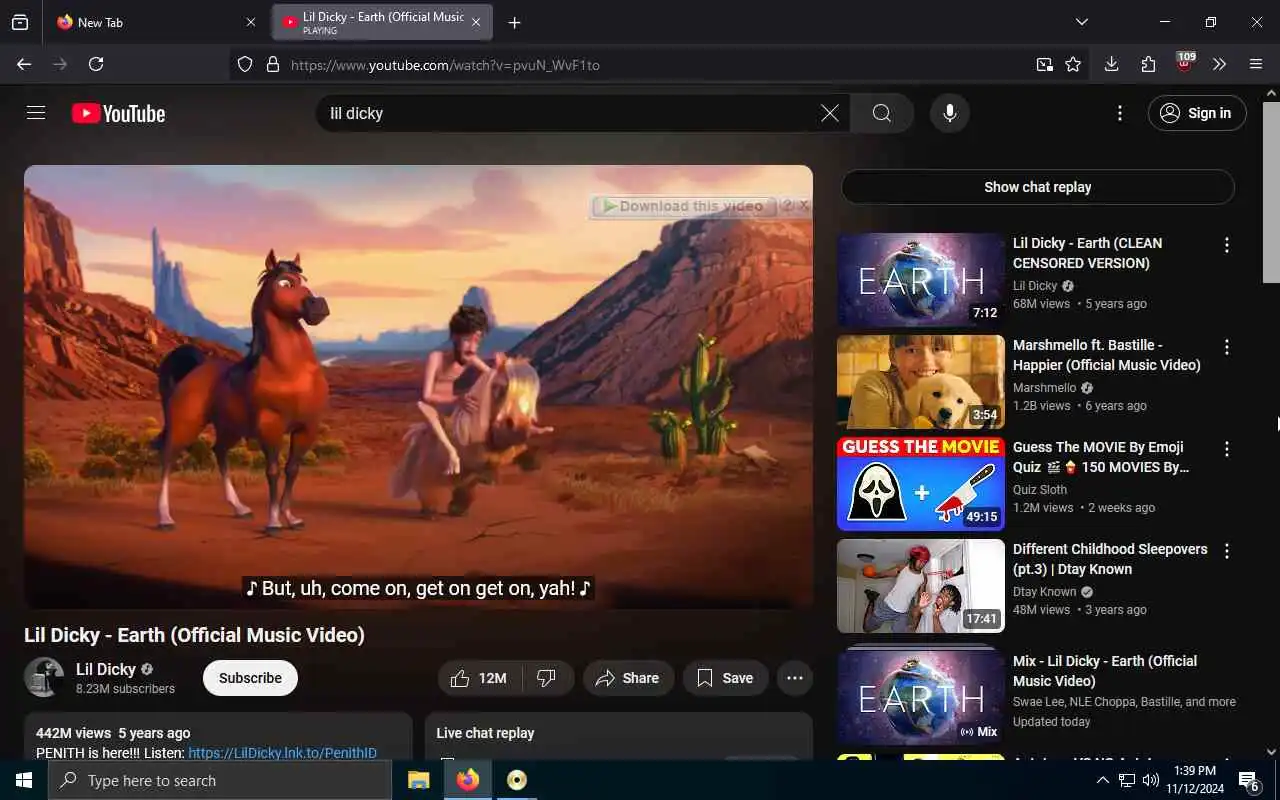Close the download overlay with X
Viewport: 1280px width, 800px height.
pos(804,205)
